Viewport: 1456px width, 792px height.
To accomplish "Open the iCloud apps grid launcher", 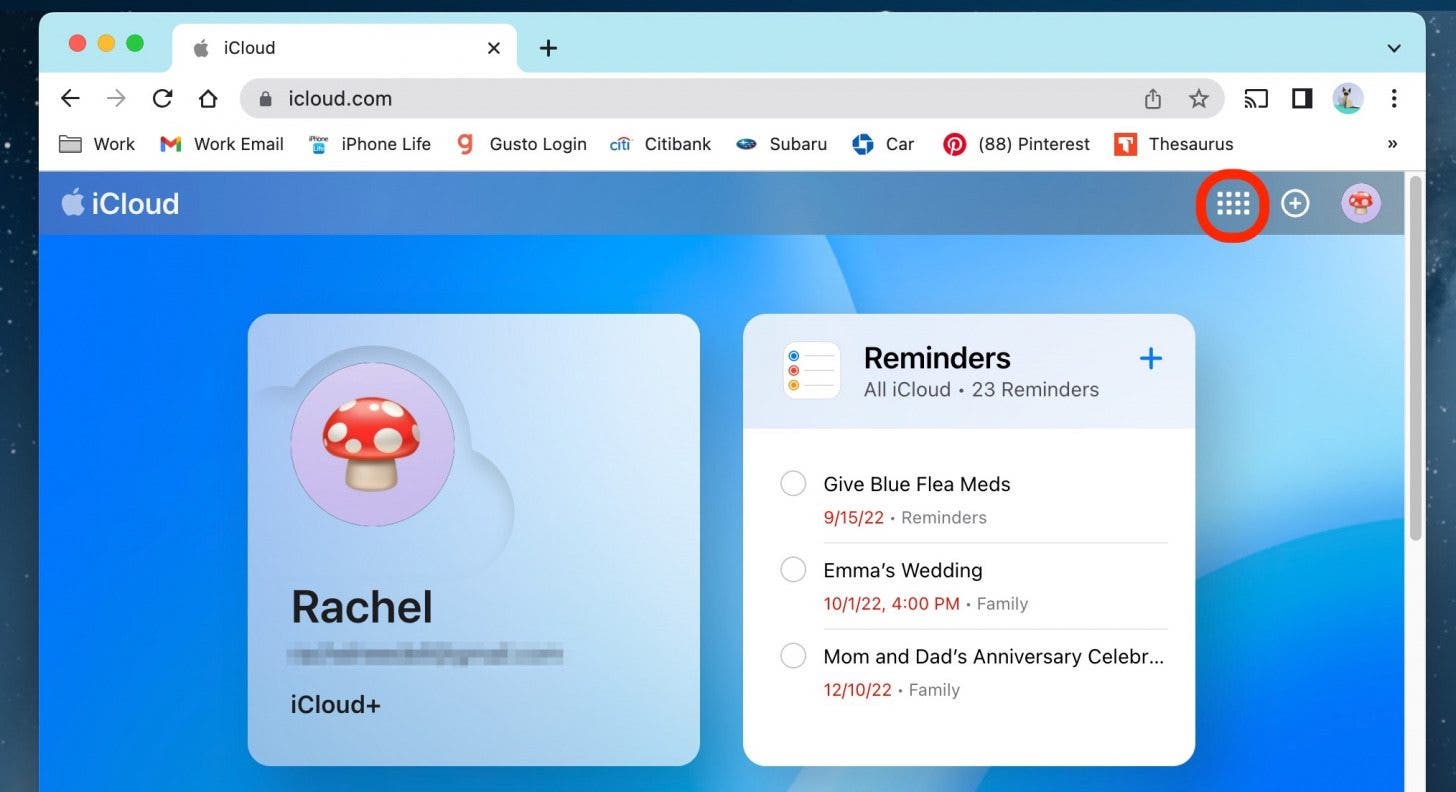I will [1233, 204].
